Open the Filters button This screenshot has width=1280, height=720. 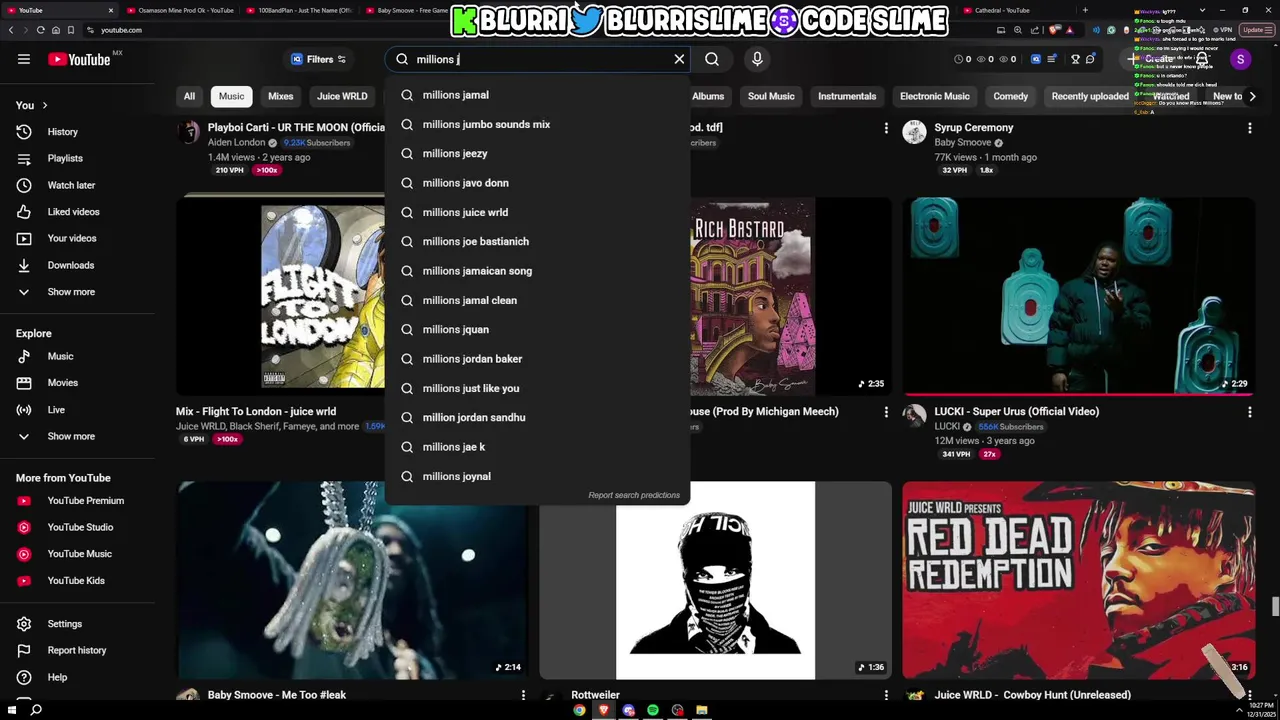point(318,59)
